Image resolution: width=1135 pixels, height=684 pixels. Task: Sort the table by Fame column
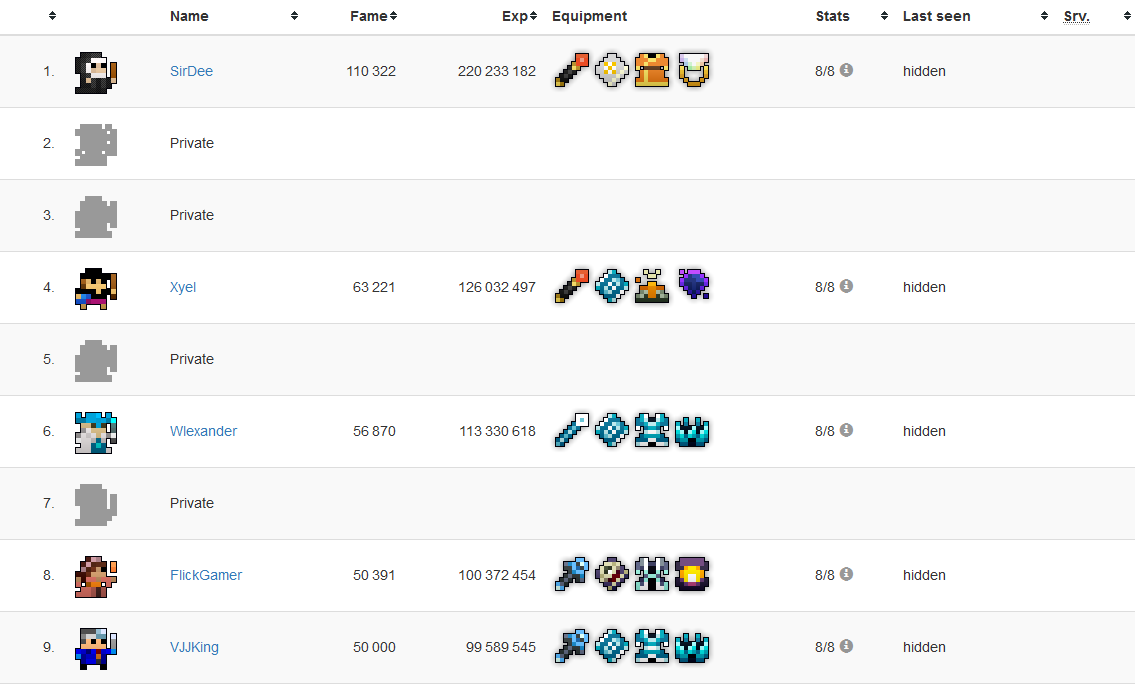[374, 16]
